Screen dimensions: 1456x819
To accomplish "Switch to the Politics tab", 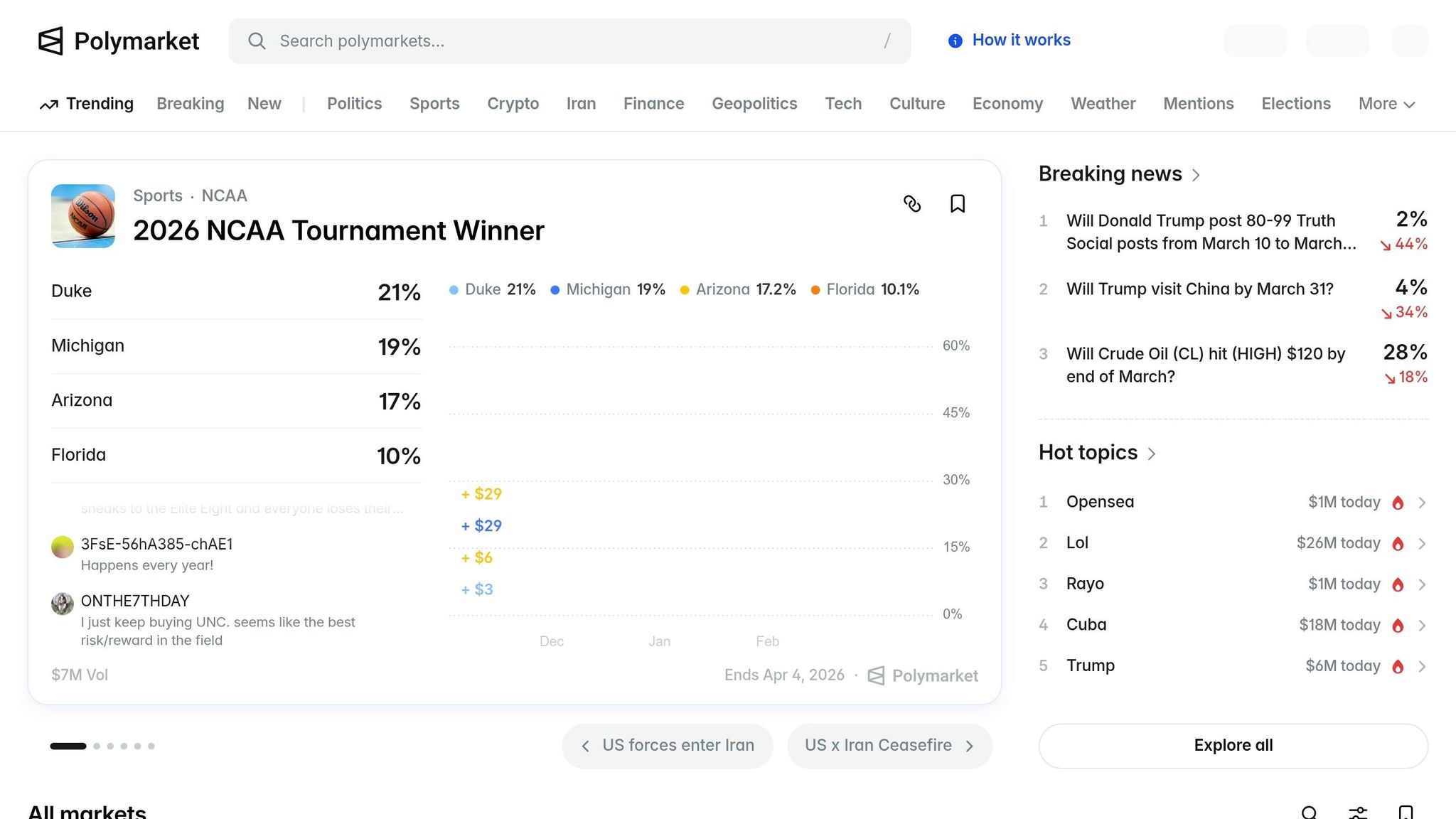I will 354,104.
